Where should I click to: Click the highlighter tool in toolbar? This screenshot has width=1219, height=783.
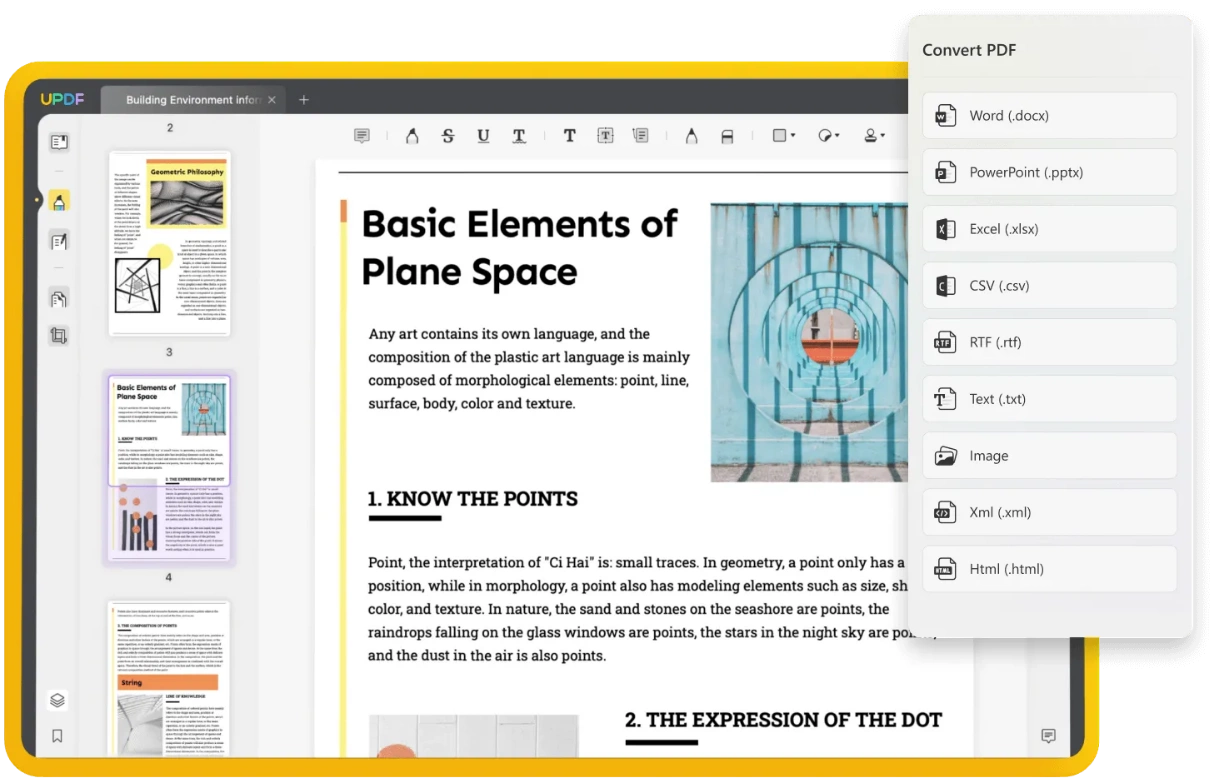point(411,136)
